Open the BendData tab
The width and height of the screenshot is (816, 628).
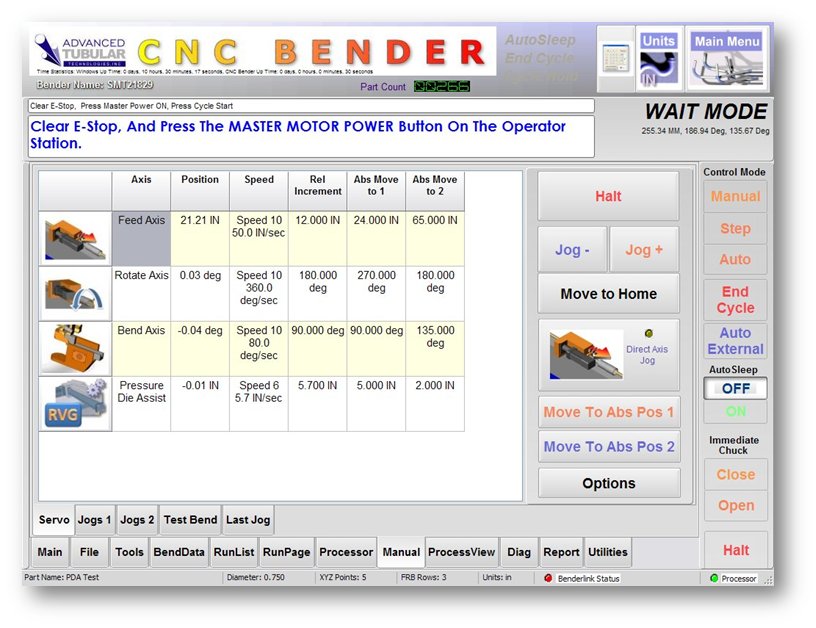tap(178, 552)
